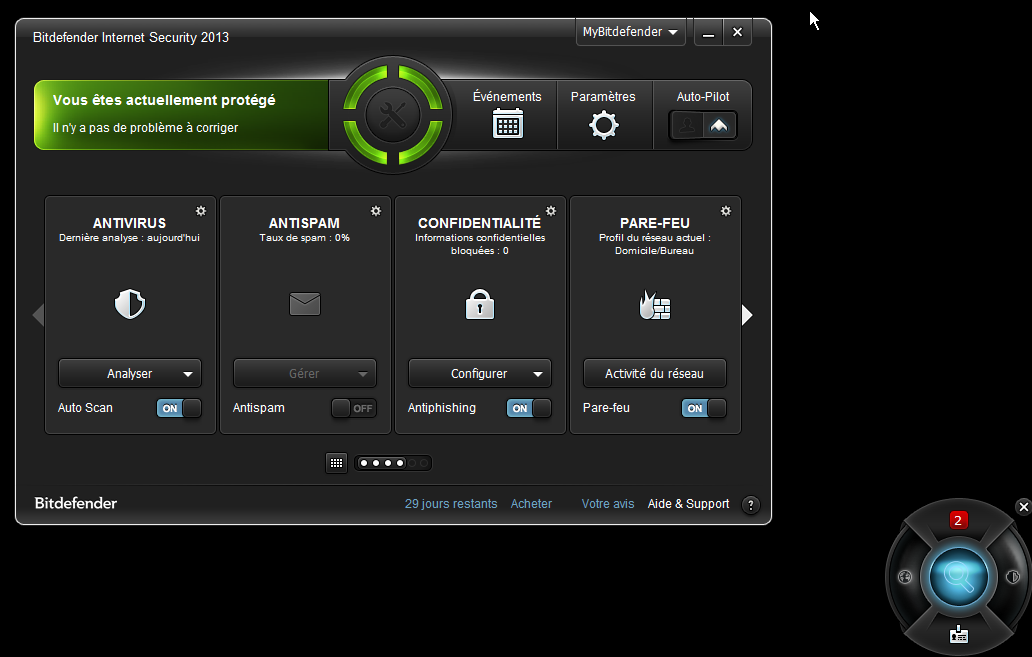Toggle the Antiphishing switch
The height and width of the screenshot is (657, 1032).
point(529,408)
